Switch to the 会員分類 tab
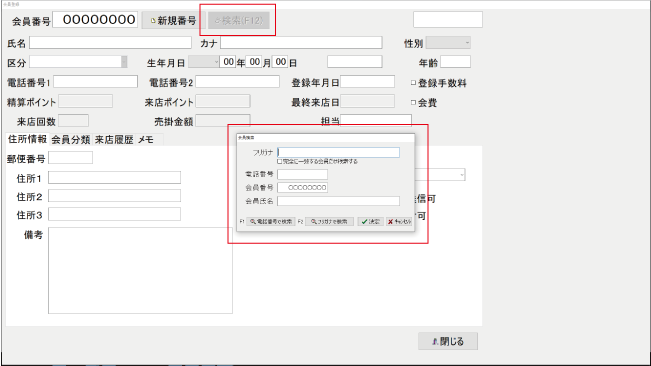 coord(71,140)
